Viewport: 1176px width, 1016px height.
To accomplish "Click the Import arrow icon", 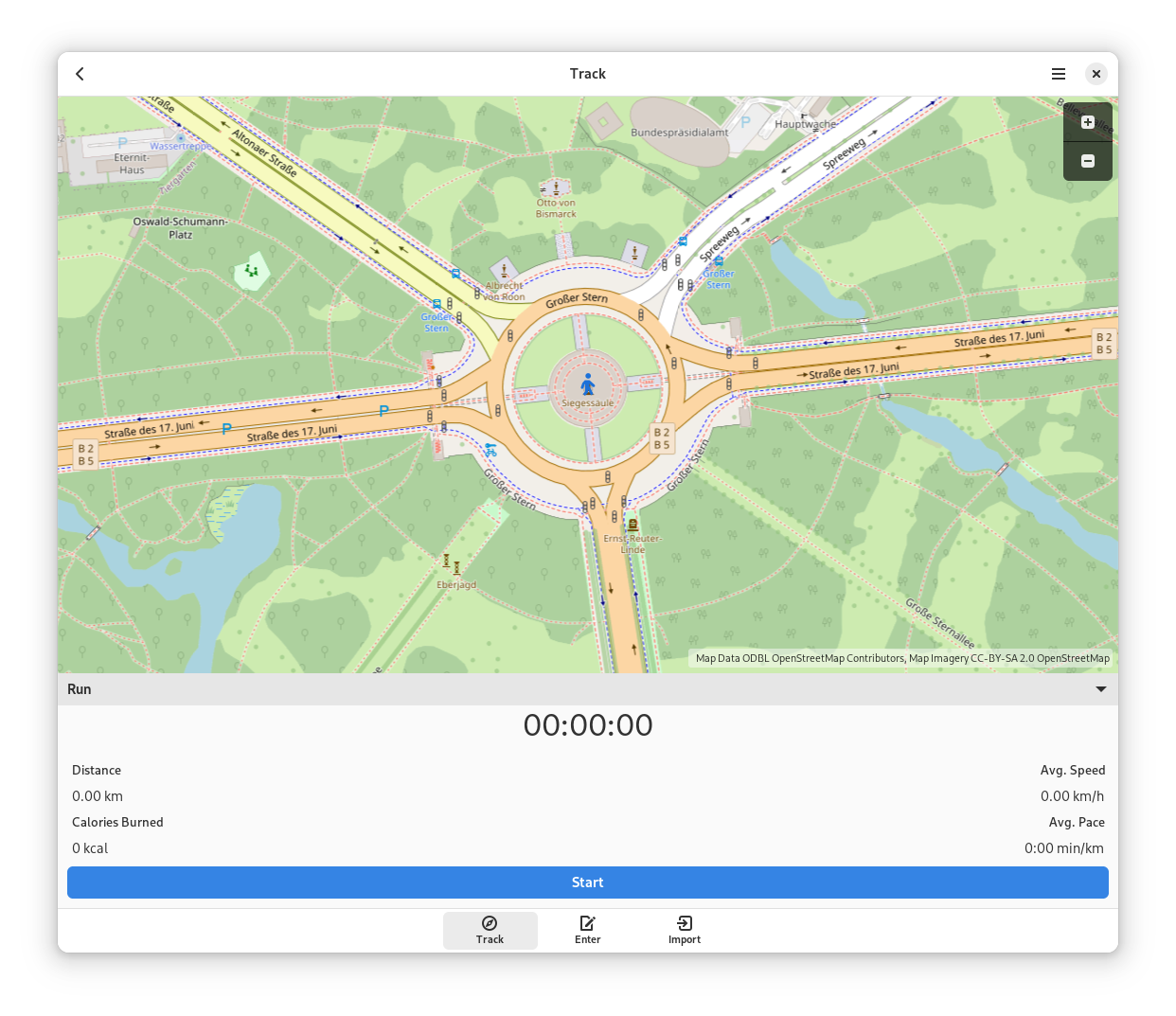I will (685, 923).
